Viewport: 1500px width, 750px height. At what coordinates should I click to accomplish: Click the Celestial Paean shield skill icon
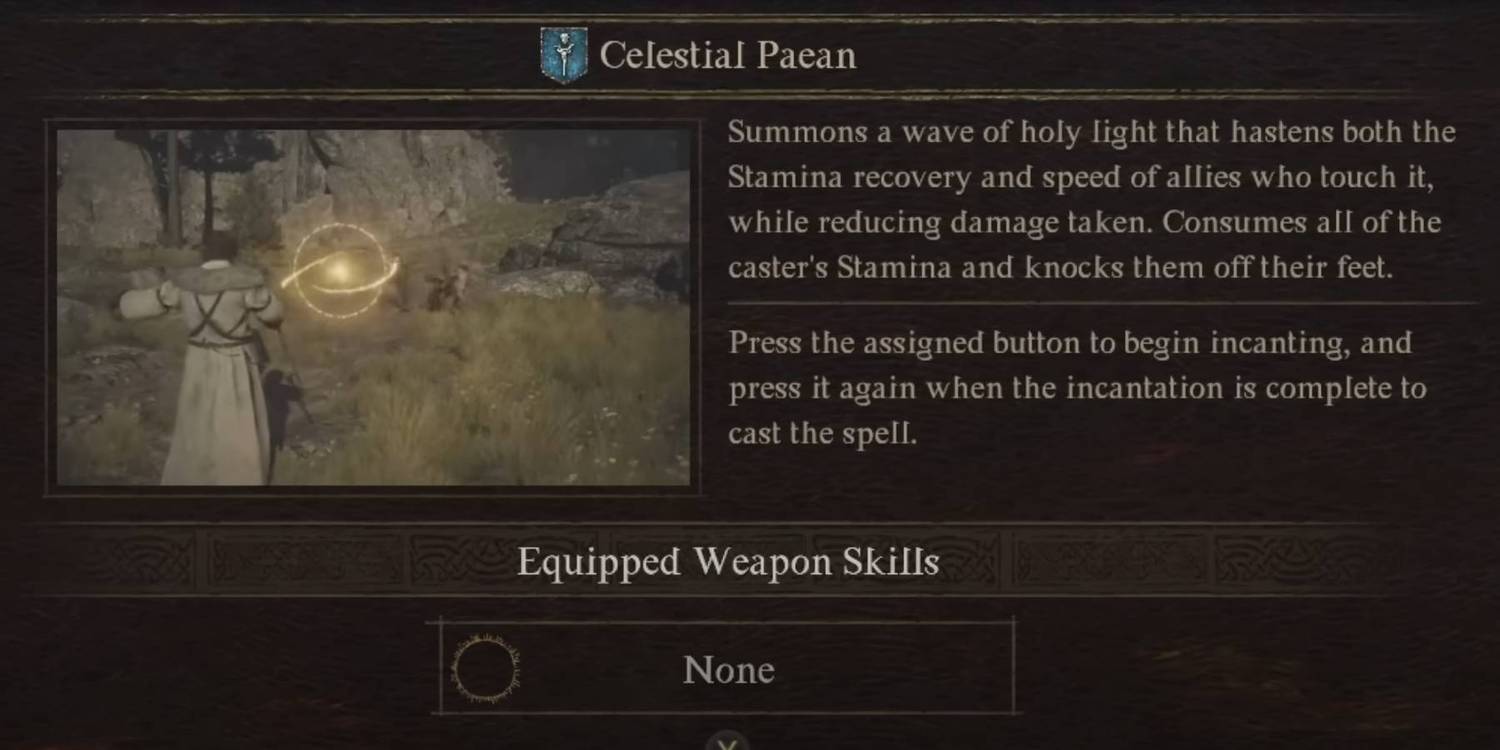(x=563, y=55)
